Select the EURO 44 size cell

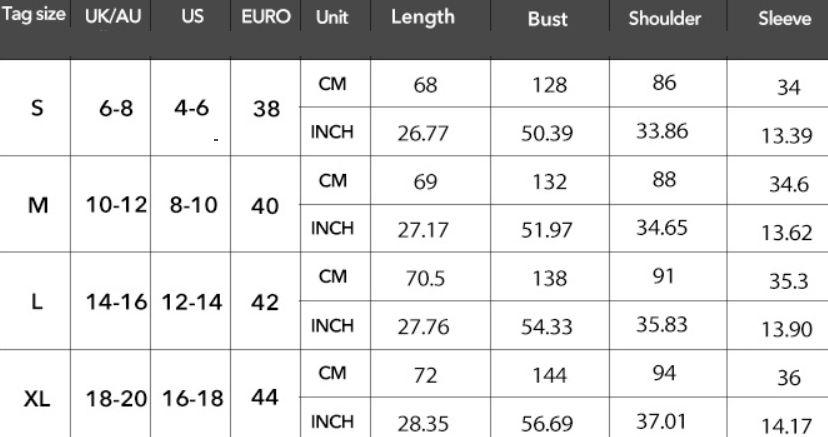click(x=265, y=397)
